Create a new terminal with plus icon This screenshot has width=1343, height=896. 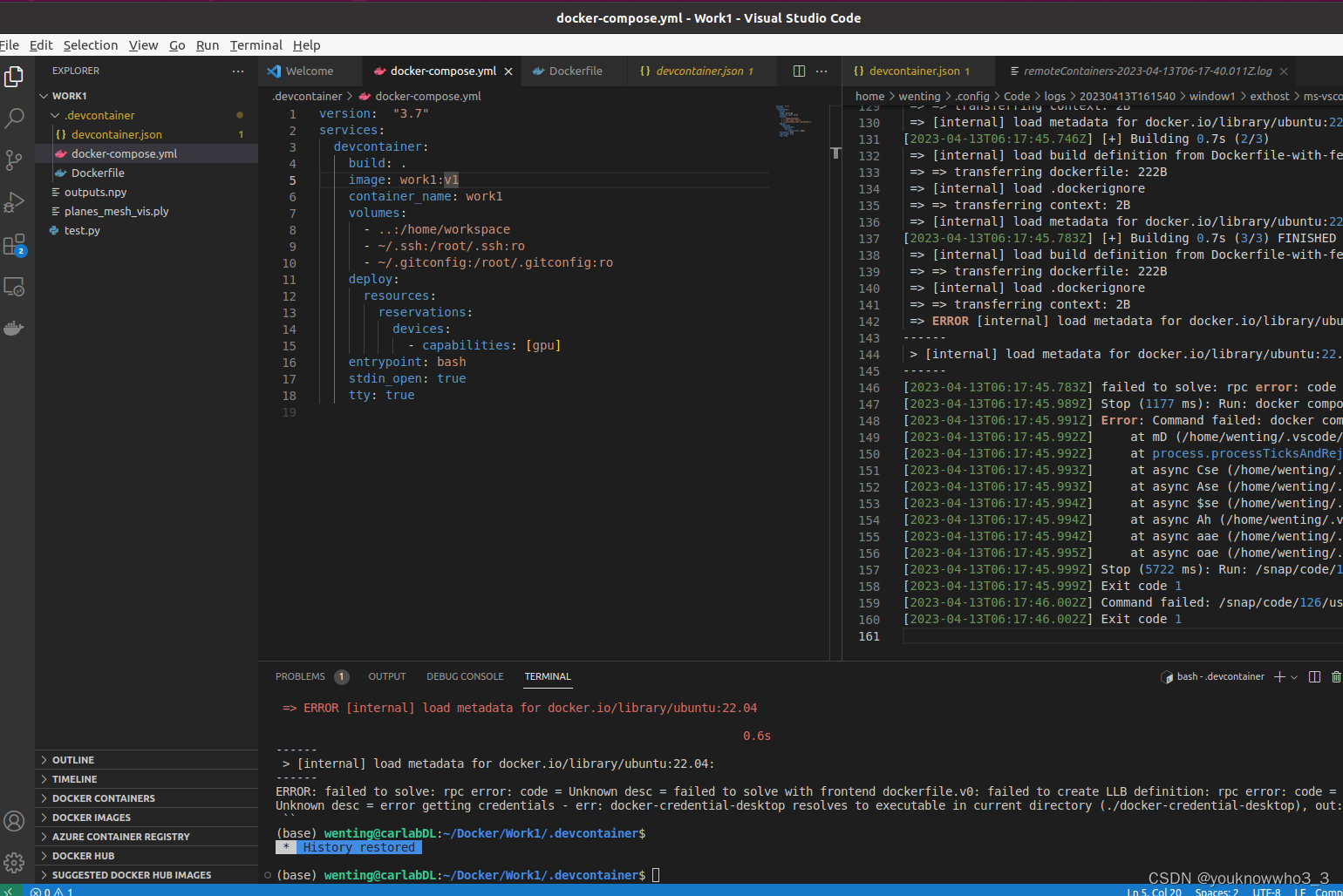pyautogui.click(x=1278, y=676)
